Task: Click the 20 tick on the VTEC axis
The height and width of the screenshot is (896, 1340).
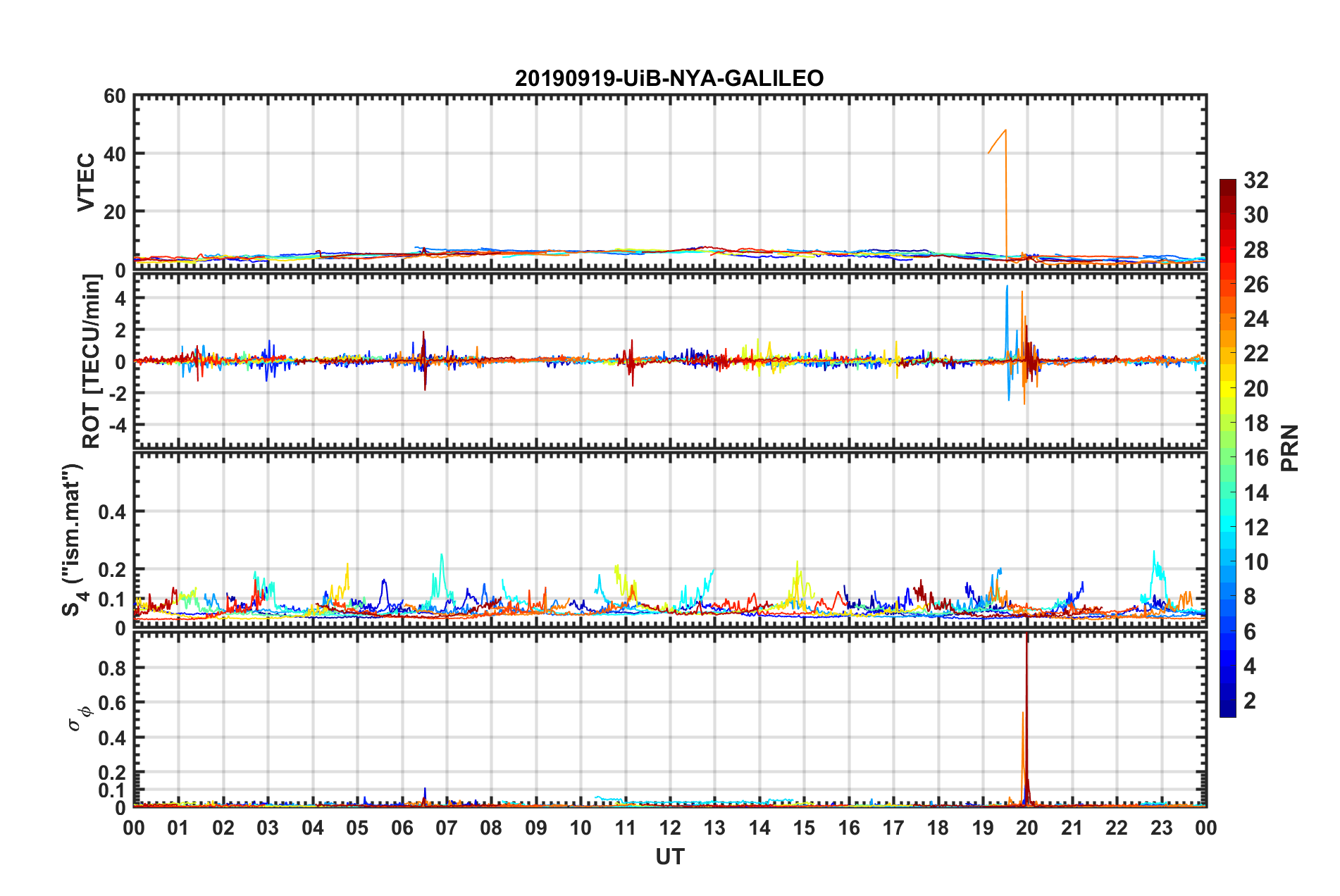Action: point(115,211)
